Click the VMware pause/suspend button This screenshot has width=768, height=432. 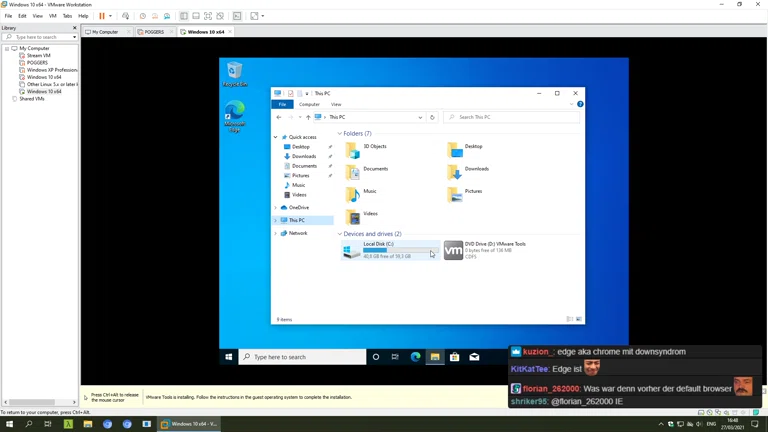point(101,16)
